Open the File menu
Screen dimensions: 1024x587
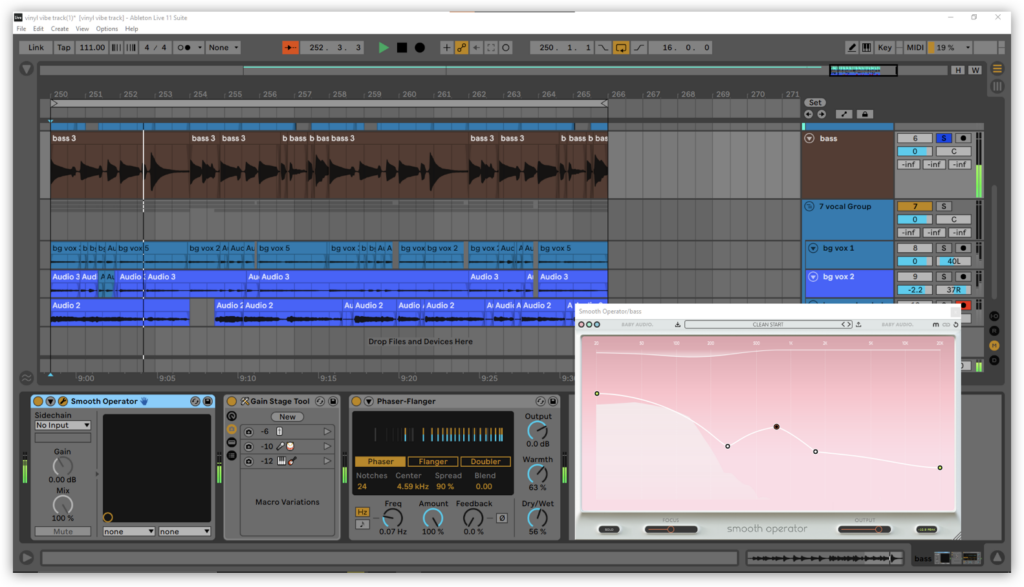22,29
